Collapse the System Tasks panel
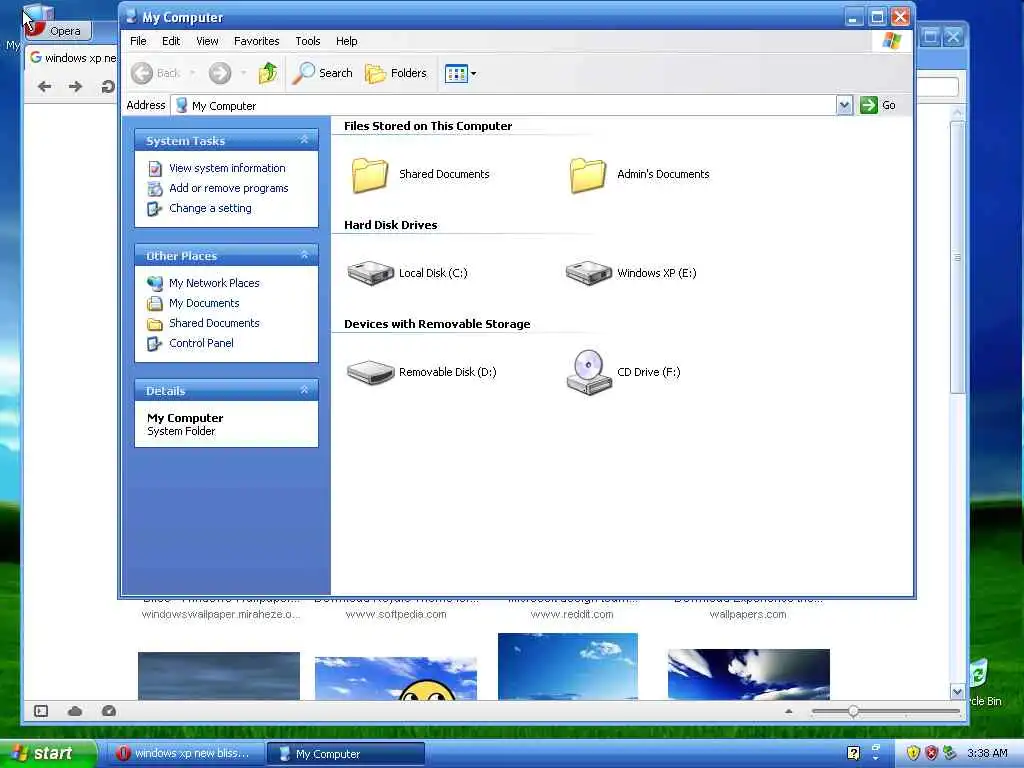Image resolution: width=1024 pixels, height=768 pixels. [x=304, y=140]
